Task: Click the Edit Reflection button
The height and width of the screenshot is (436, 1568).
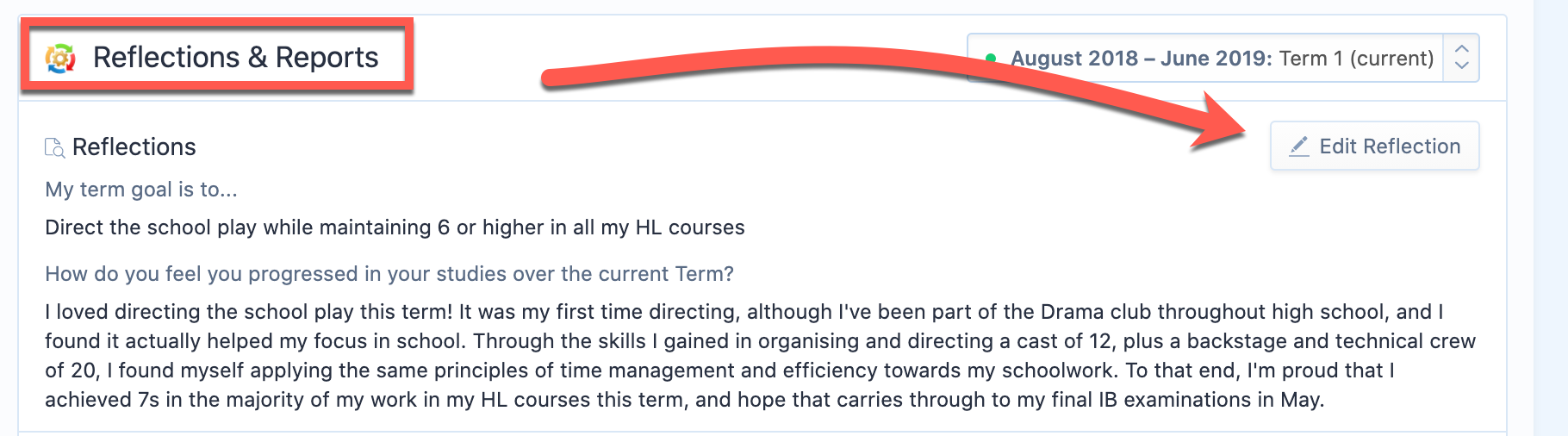Action: tap(1375, 146)
